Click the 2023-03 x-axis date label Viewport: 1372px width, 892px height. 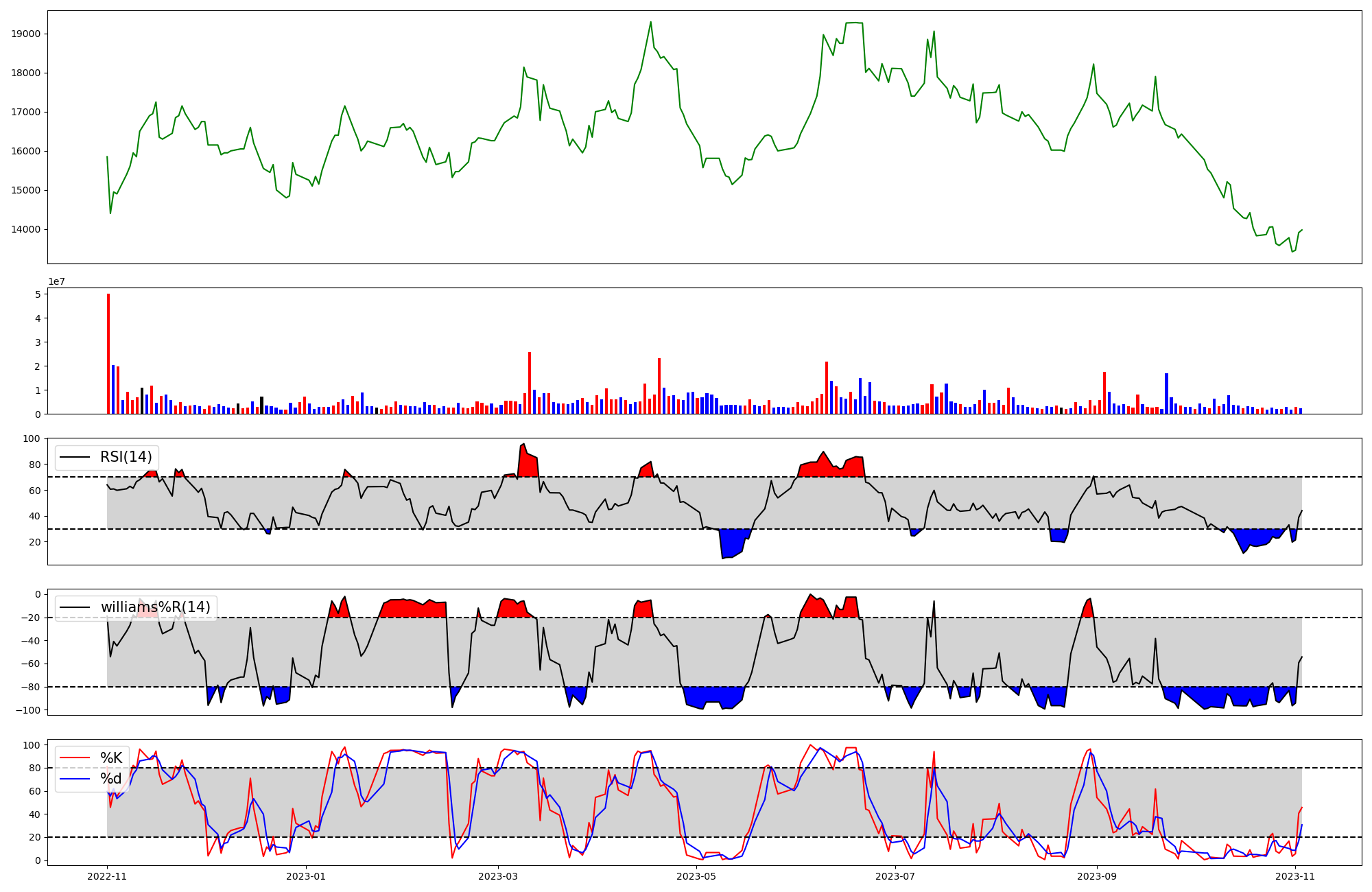pyautogui.click(x=498, y=876)
